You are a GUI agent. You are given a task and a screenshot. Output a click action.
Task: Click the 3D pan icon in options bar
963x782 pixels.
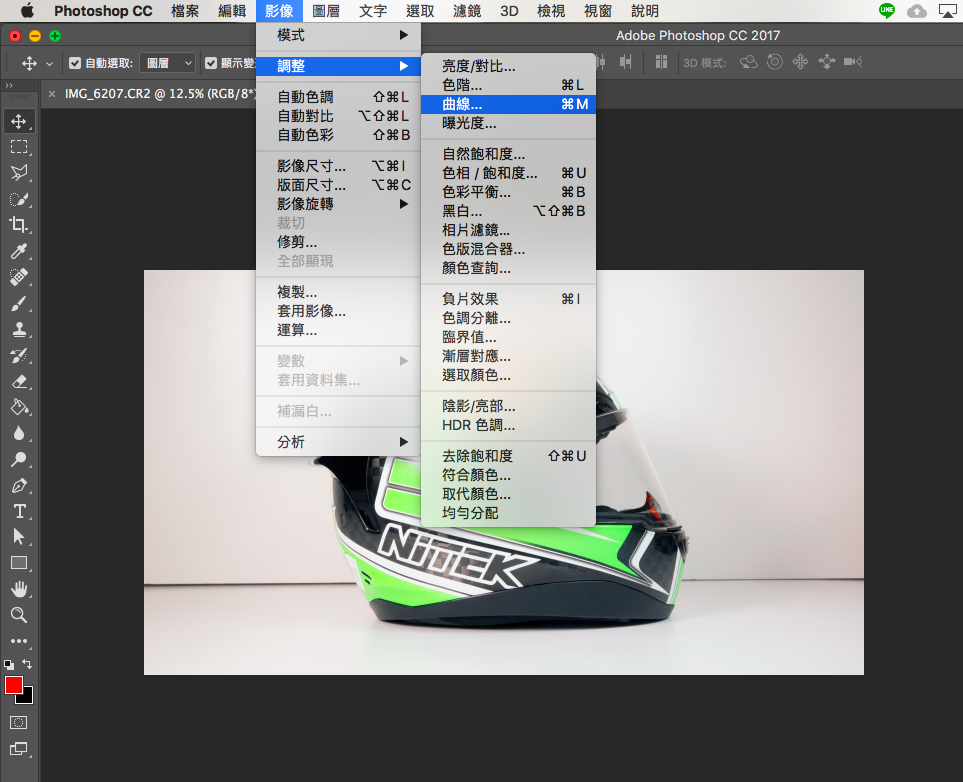(800, 61)
